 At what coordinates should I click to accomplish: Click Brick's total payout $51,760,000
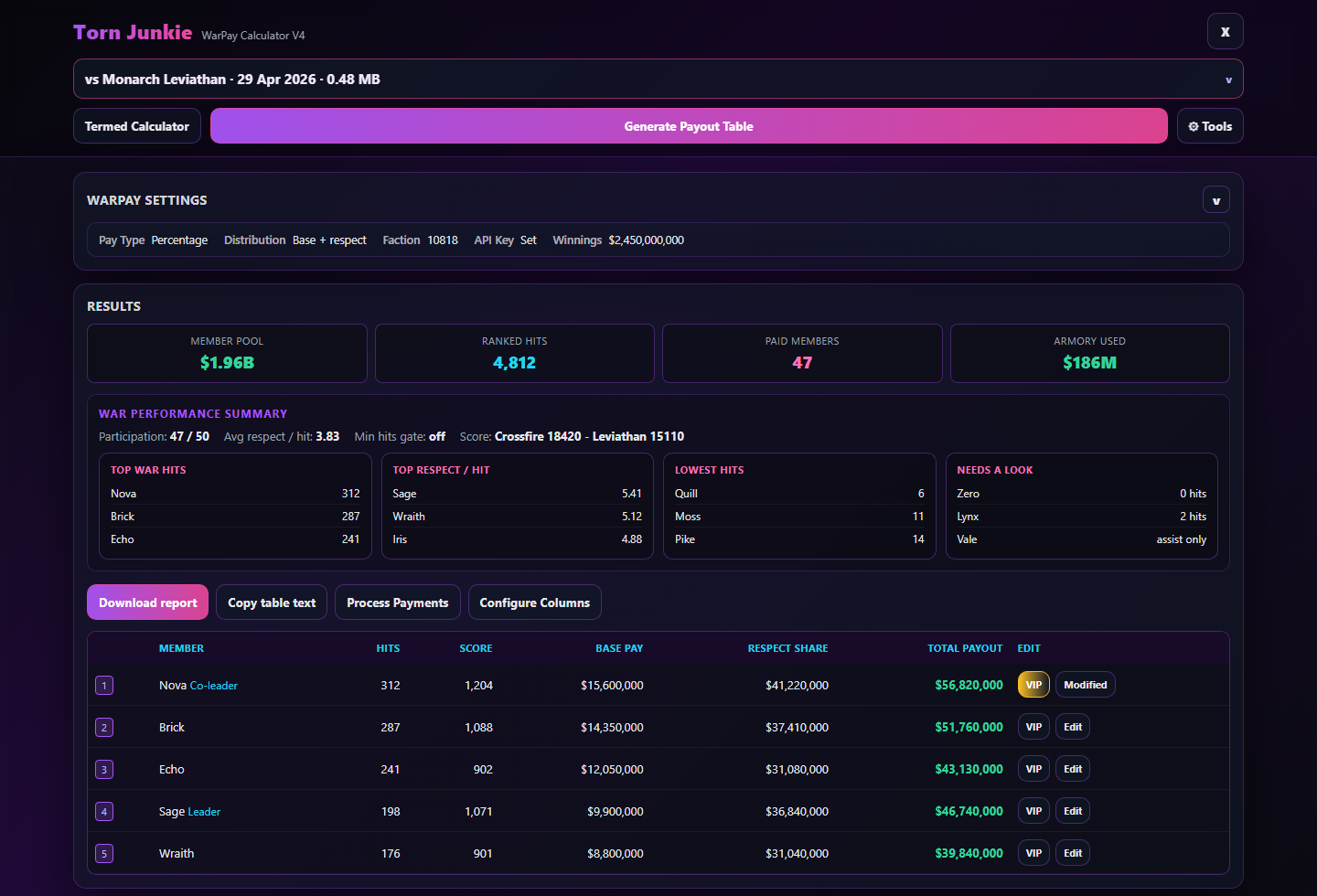pos(969,727)
